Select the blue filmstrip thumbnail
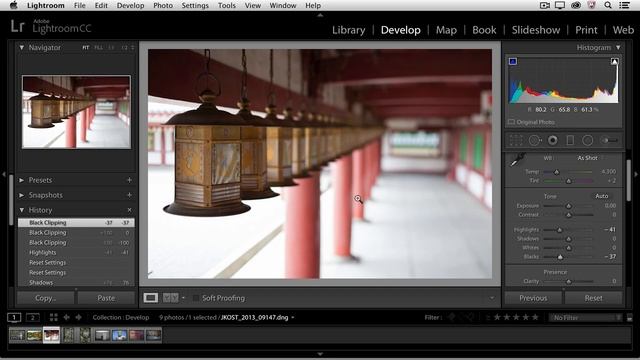The height and width of the screenshot is (360, 640). click(x=119, y=335)
